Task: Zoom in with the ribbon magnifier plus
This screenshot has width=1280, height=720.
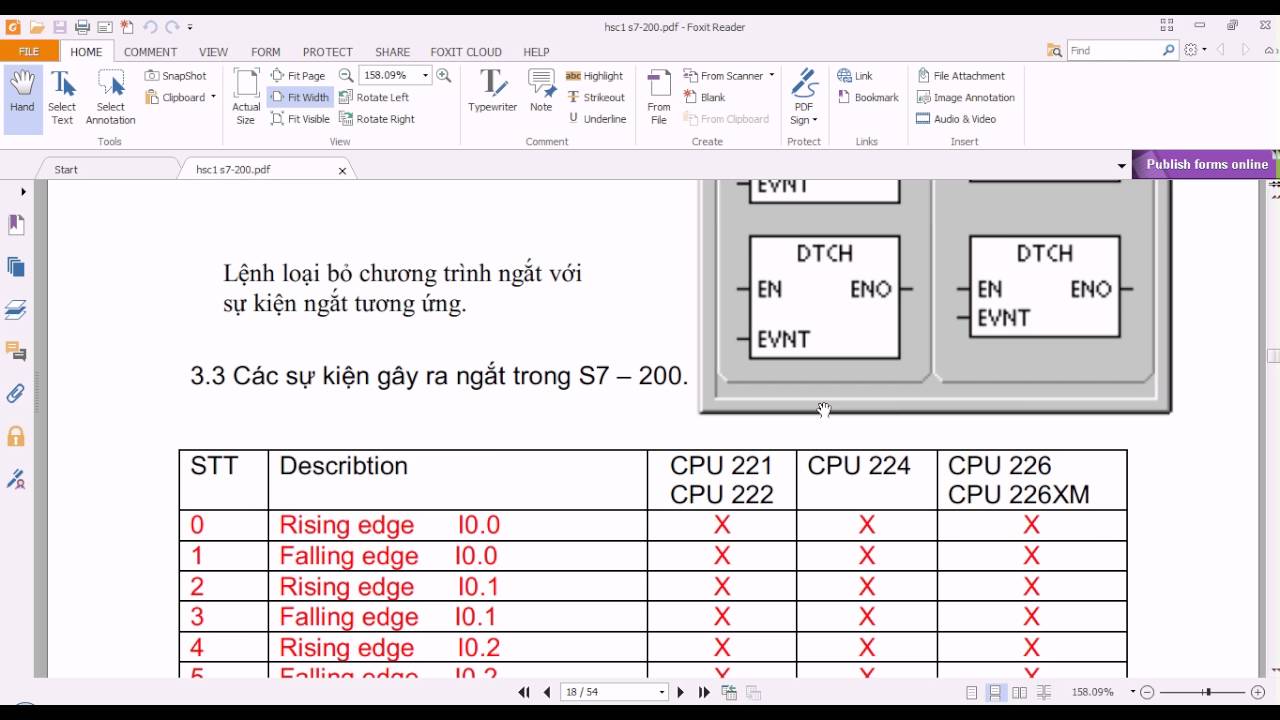Action: coord(443,76)
